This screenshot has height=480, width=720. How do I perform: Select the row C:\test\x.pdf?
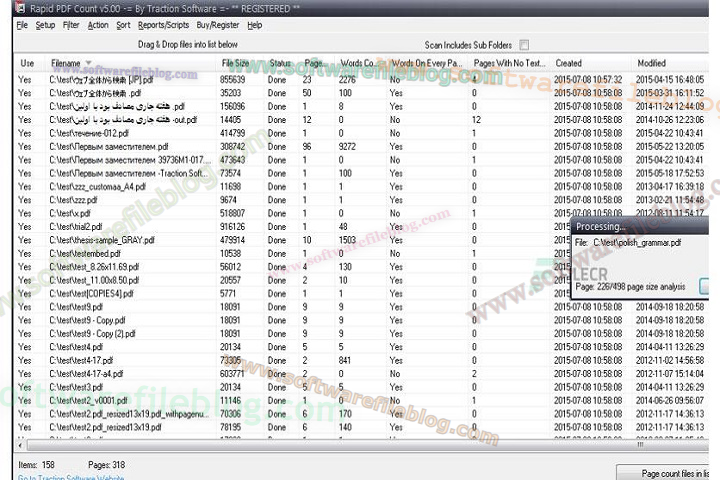coord(362,214)
